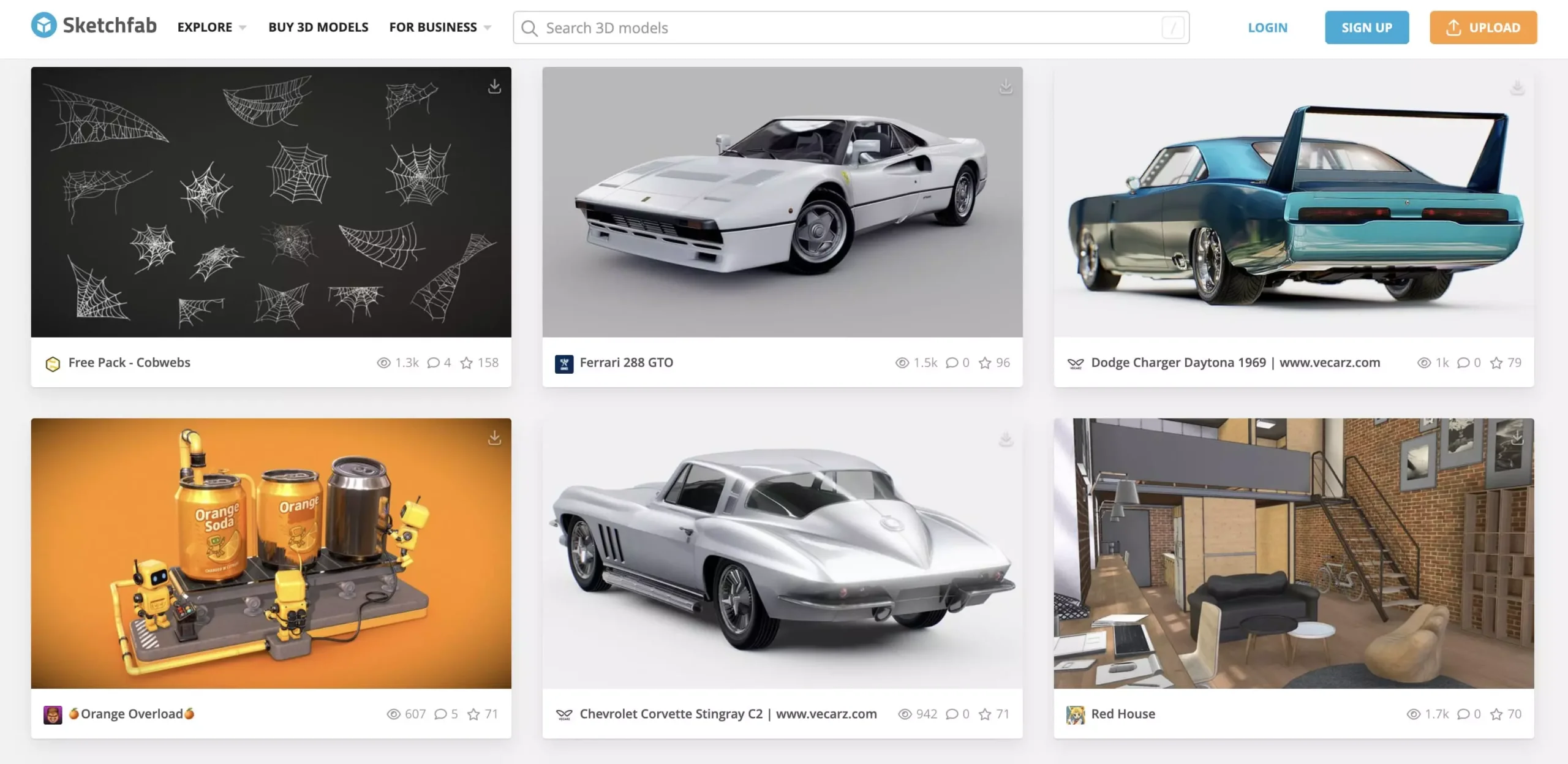Click the Corvette Stingray comments icon

click(952, 714)
